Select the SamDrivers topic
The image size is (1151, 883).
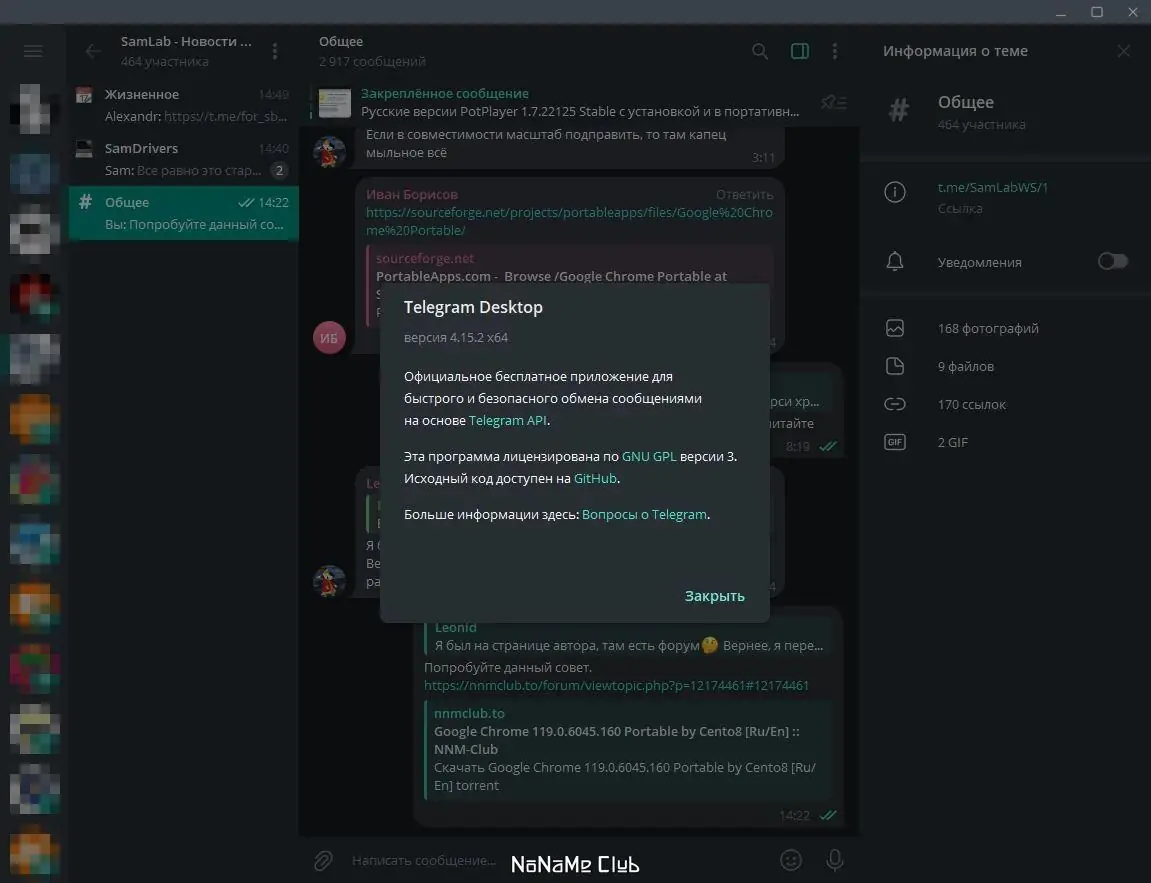184,159
